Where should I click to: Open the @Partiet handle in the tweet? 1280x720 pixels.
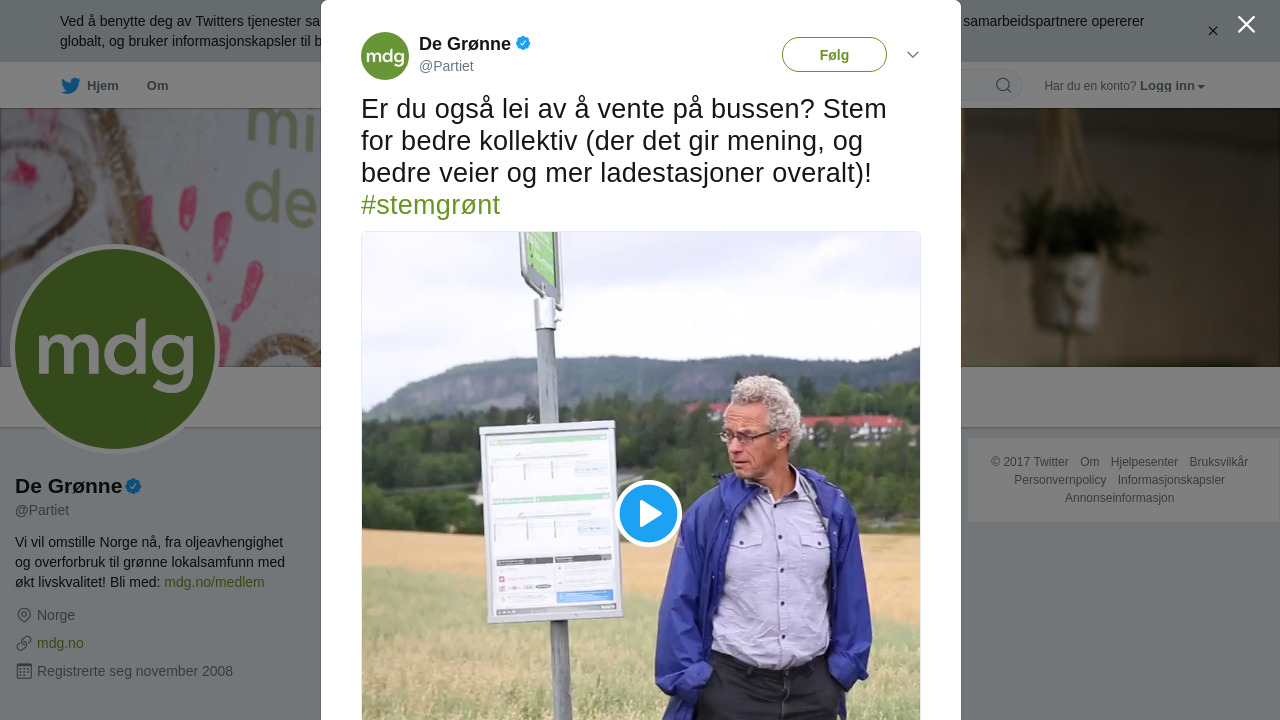(446, 66)
